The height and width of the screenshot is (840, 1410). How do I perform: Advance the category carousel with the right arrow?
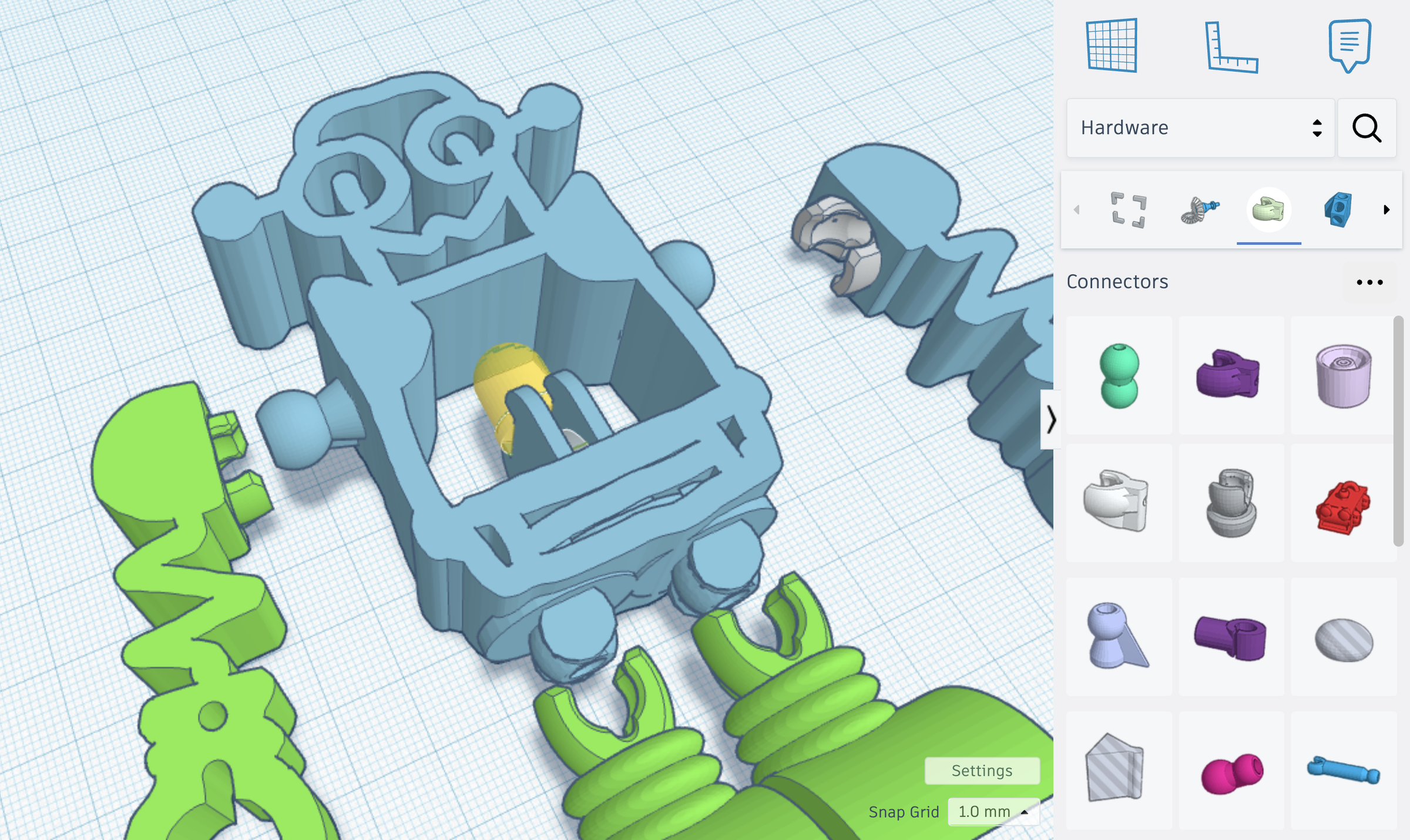point(1388,210)
